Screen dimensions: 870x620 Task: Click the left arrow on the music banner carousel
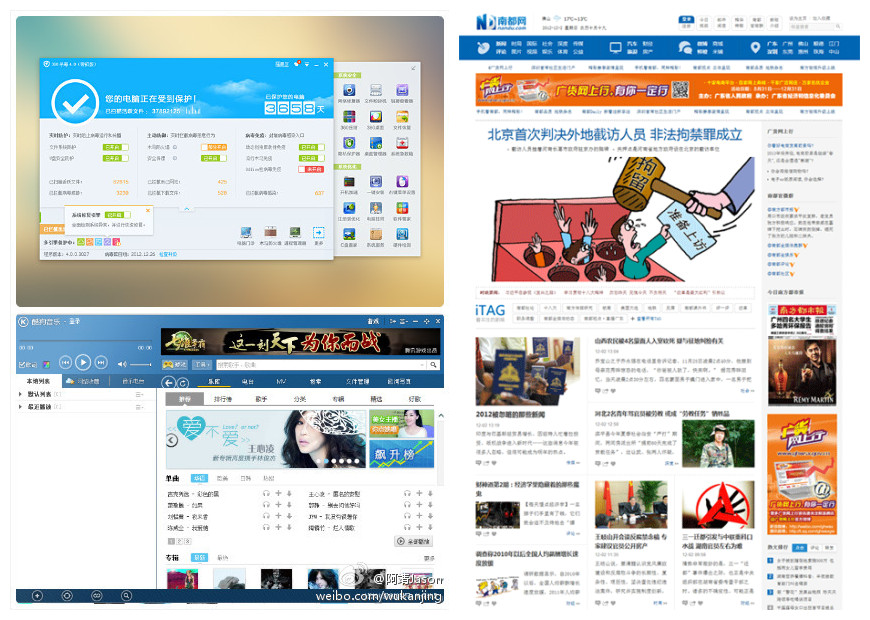[173, 439]
